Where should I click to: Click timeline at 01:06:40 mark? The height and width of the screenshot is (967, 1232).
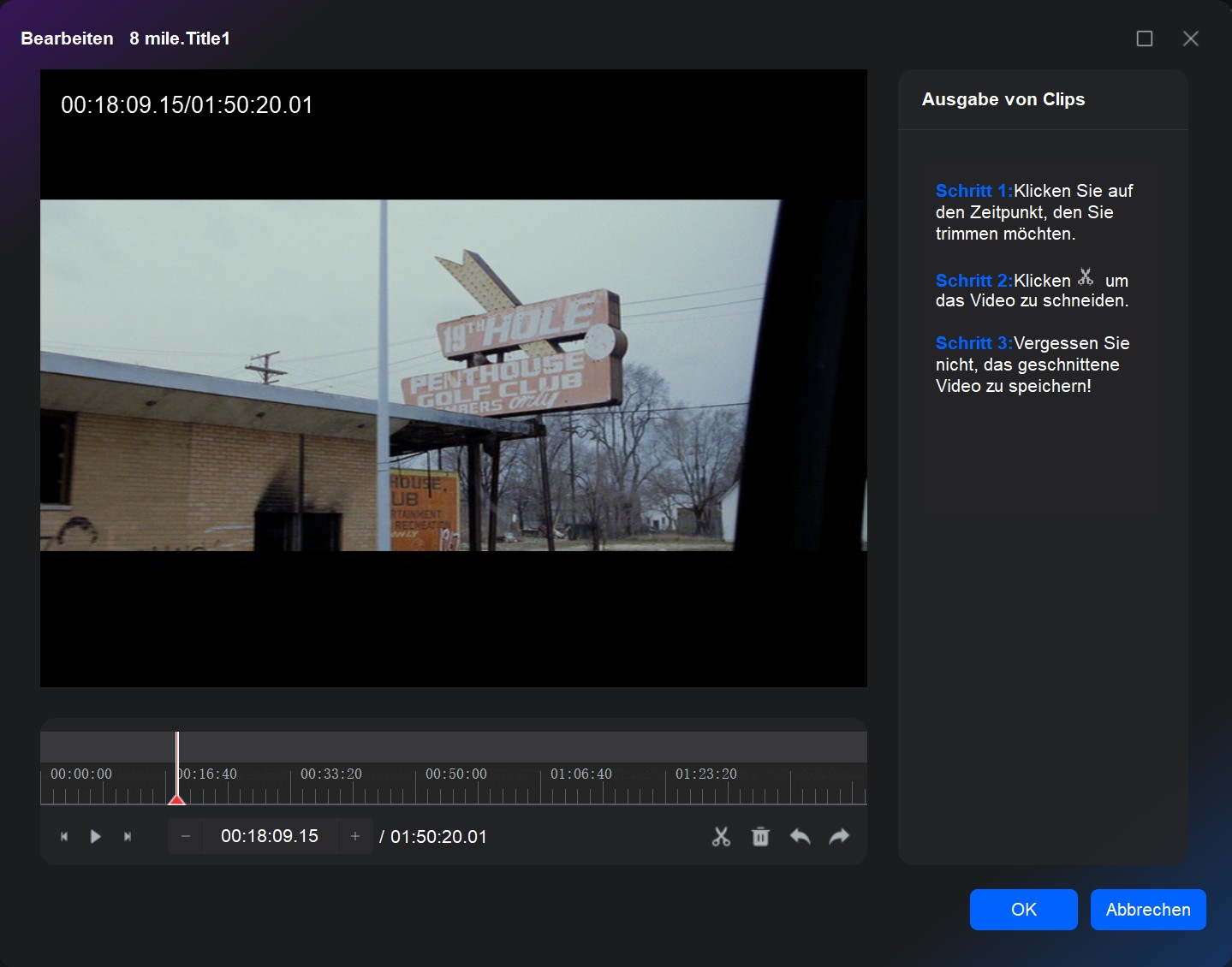[x=581, y=774]
